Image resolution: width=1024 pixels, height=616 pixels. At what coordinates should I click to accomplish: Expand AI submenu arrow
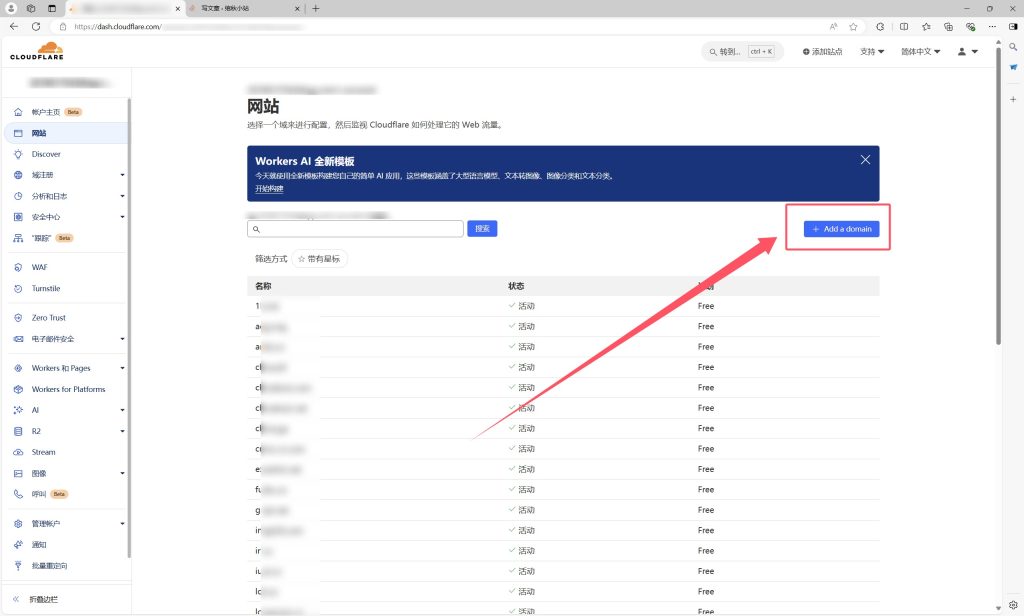(122, 410)
